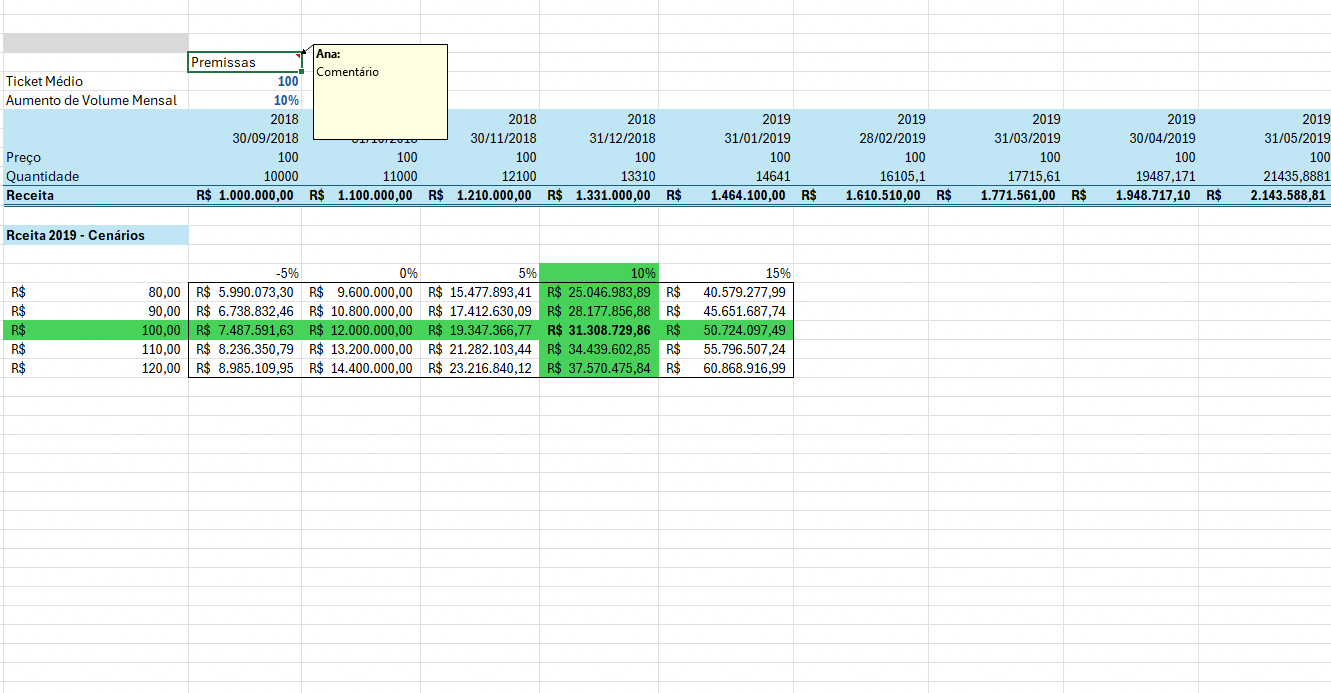
Task: Click scenario cell R$ 9.600.000,00
Action: click(361, 292)
